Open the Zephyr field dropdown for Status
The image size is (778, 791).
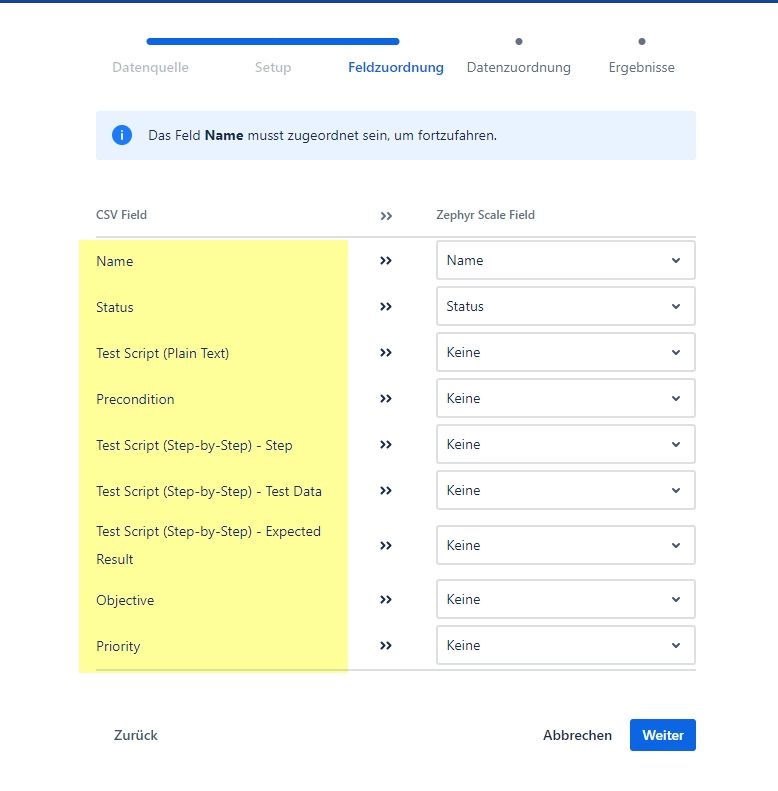pyautogui.click(x=565, y=306)
